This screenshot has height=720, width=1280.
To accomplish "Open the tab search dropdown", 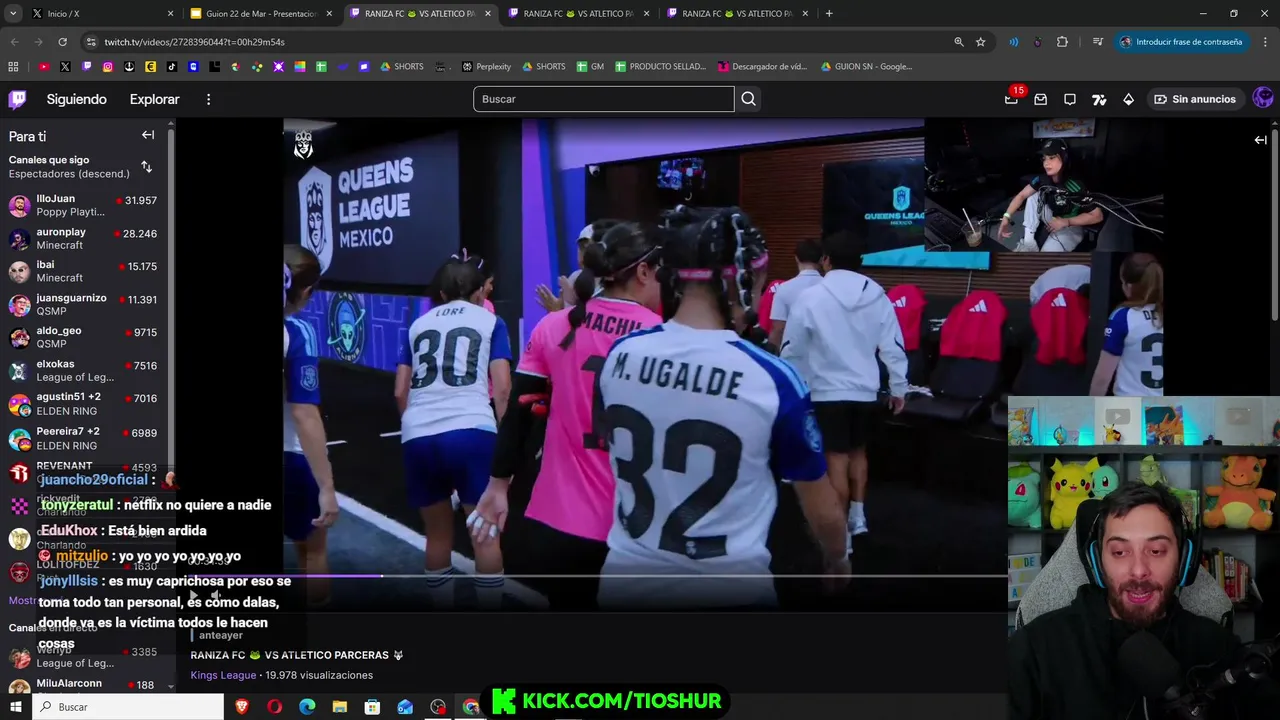I will point(13,14).
